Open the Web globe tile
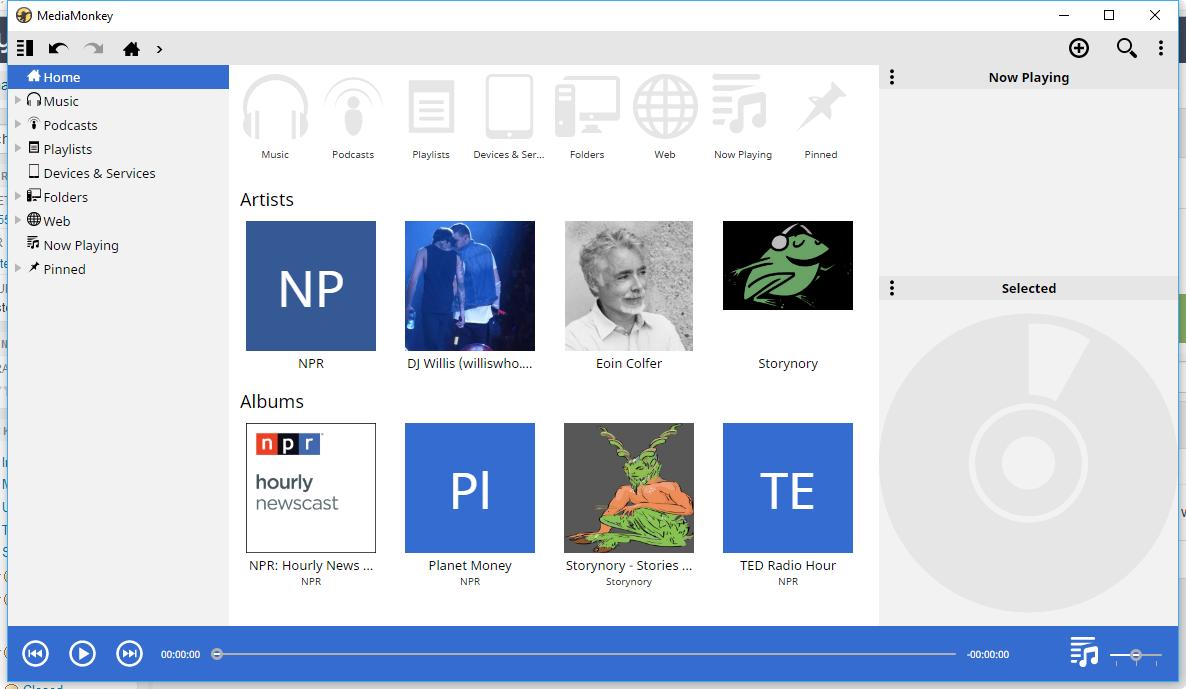This screenshot has width=1186, height=689. click(665, 110)
